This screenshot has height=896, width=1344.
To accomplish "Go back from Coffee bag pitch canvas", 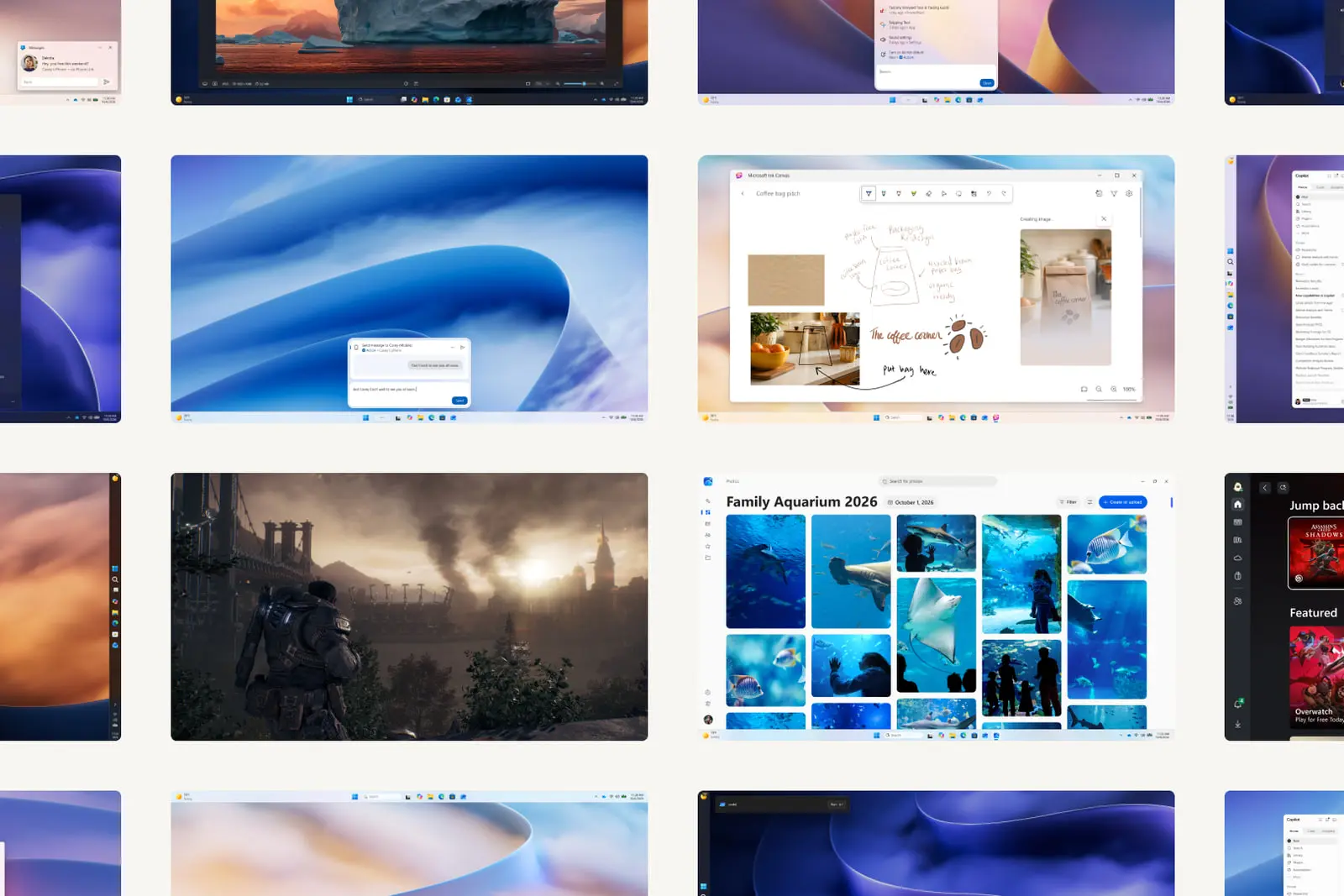I will click(743, 193).
